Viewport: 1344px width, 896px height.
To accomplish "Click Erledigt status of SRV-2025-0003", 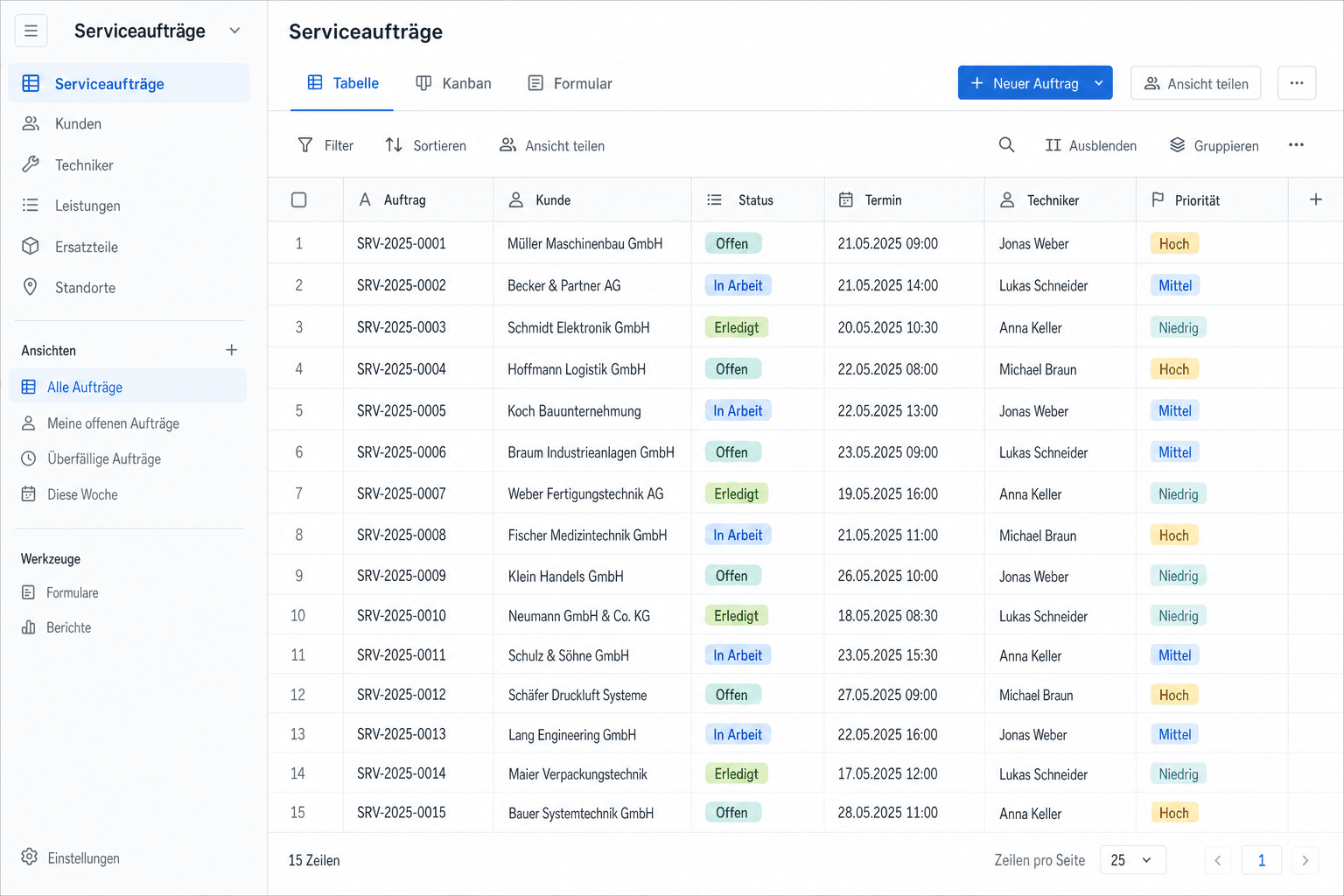I will [x=737, y=327].
